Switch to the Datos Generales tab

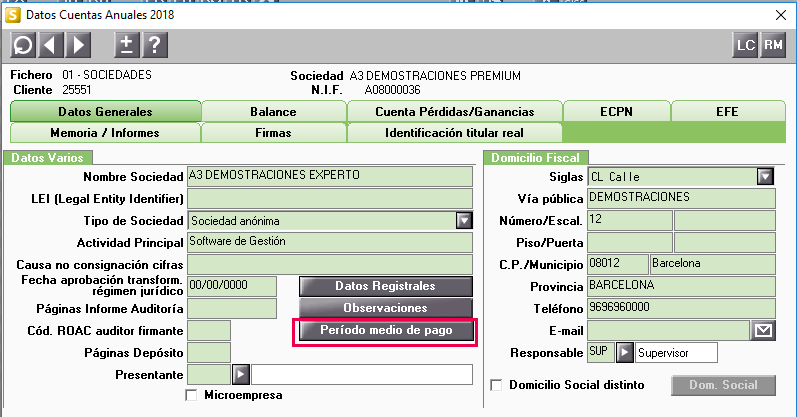(x=105, y=111)
